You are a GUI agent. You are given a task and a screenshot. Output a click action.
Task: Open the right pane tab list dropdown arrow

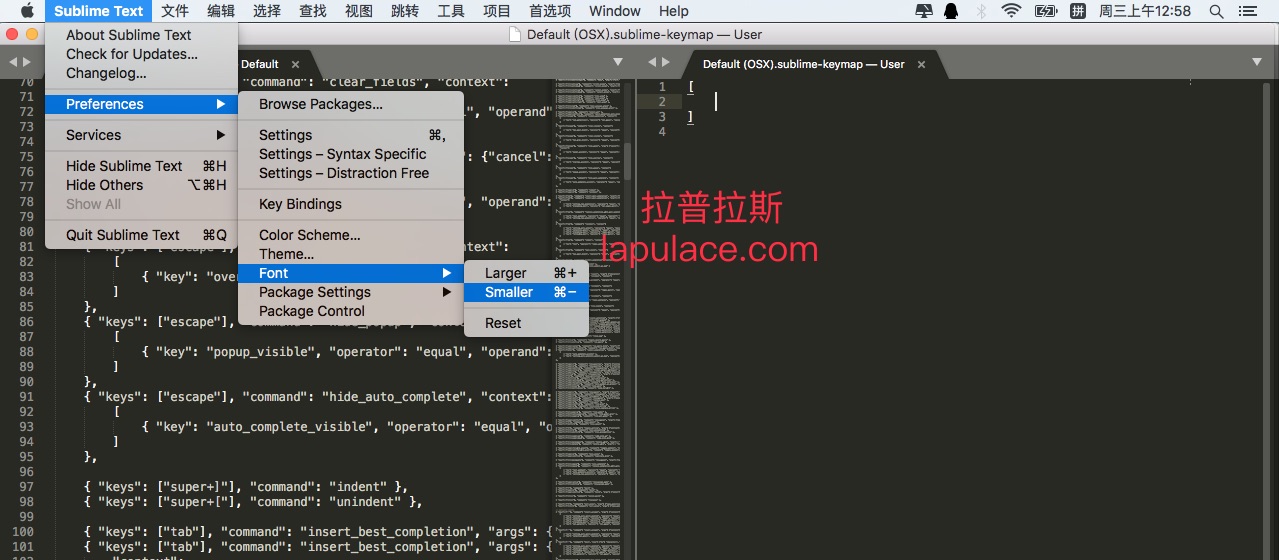click(1258, 63)
